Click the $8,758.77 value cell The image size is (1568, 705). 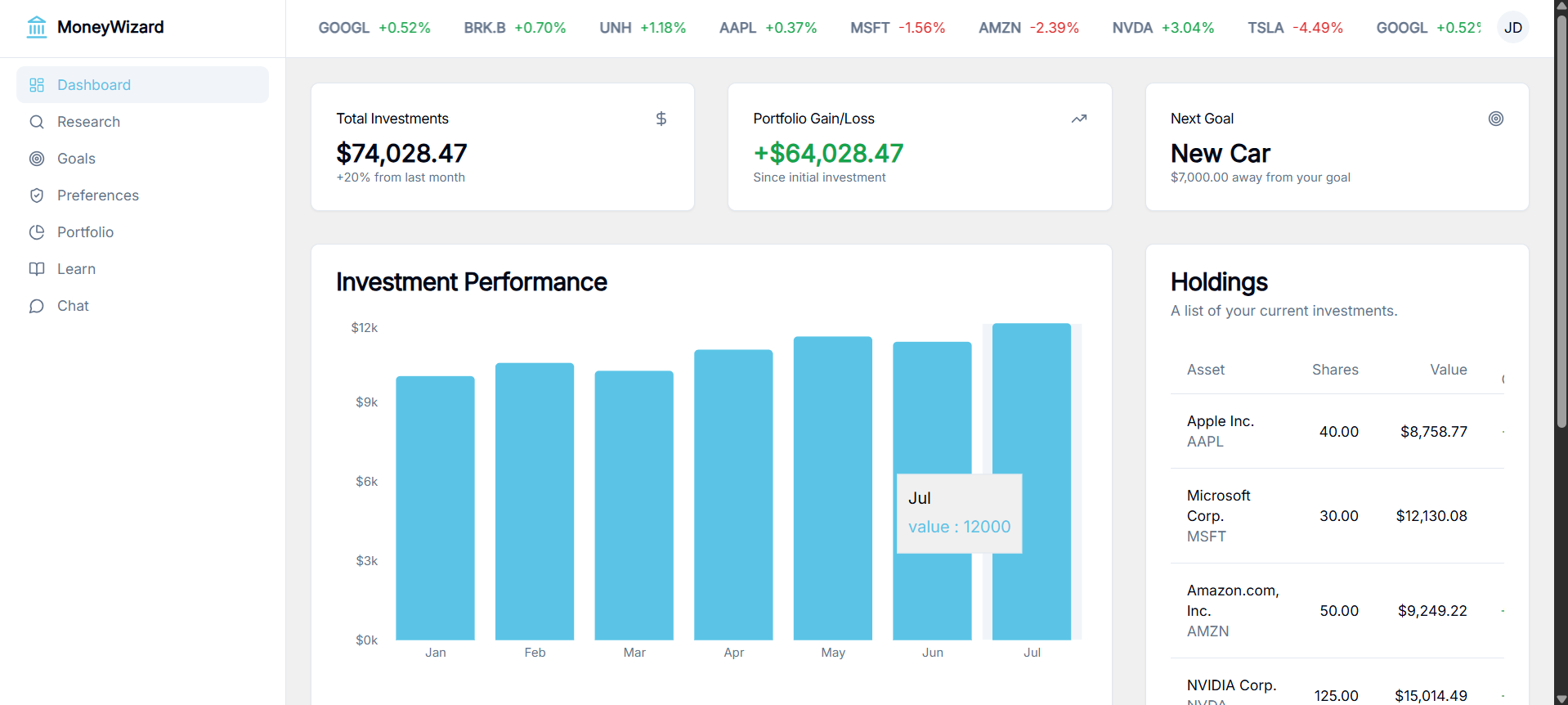click(1434, 432)
